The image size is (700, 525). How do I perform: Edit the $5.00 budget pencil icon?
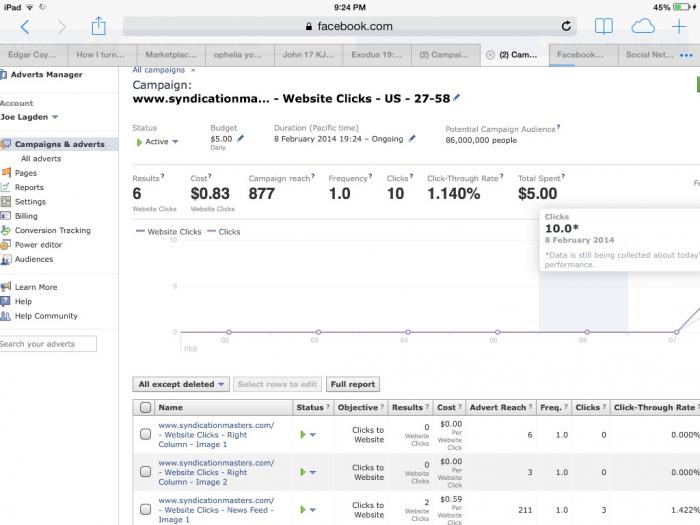tap(240, 139)
